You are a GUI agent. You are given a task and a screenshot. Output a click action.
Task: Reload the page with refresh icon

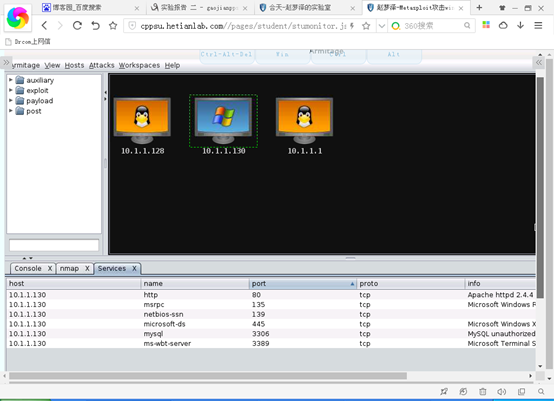77,25
